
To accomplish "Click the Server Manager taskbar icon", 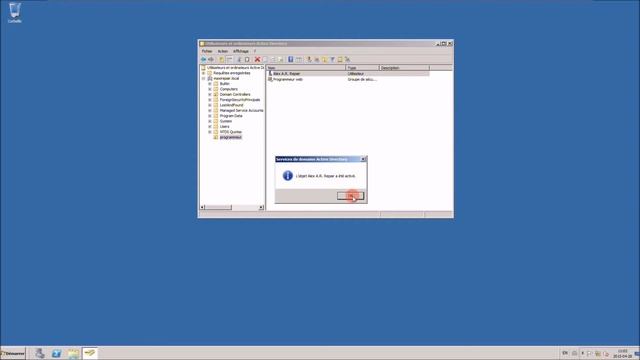I will (40, 353).
